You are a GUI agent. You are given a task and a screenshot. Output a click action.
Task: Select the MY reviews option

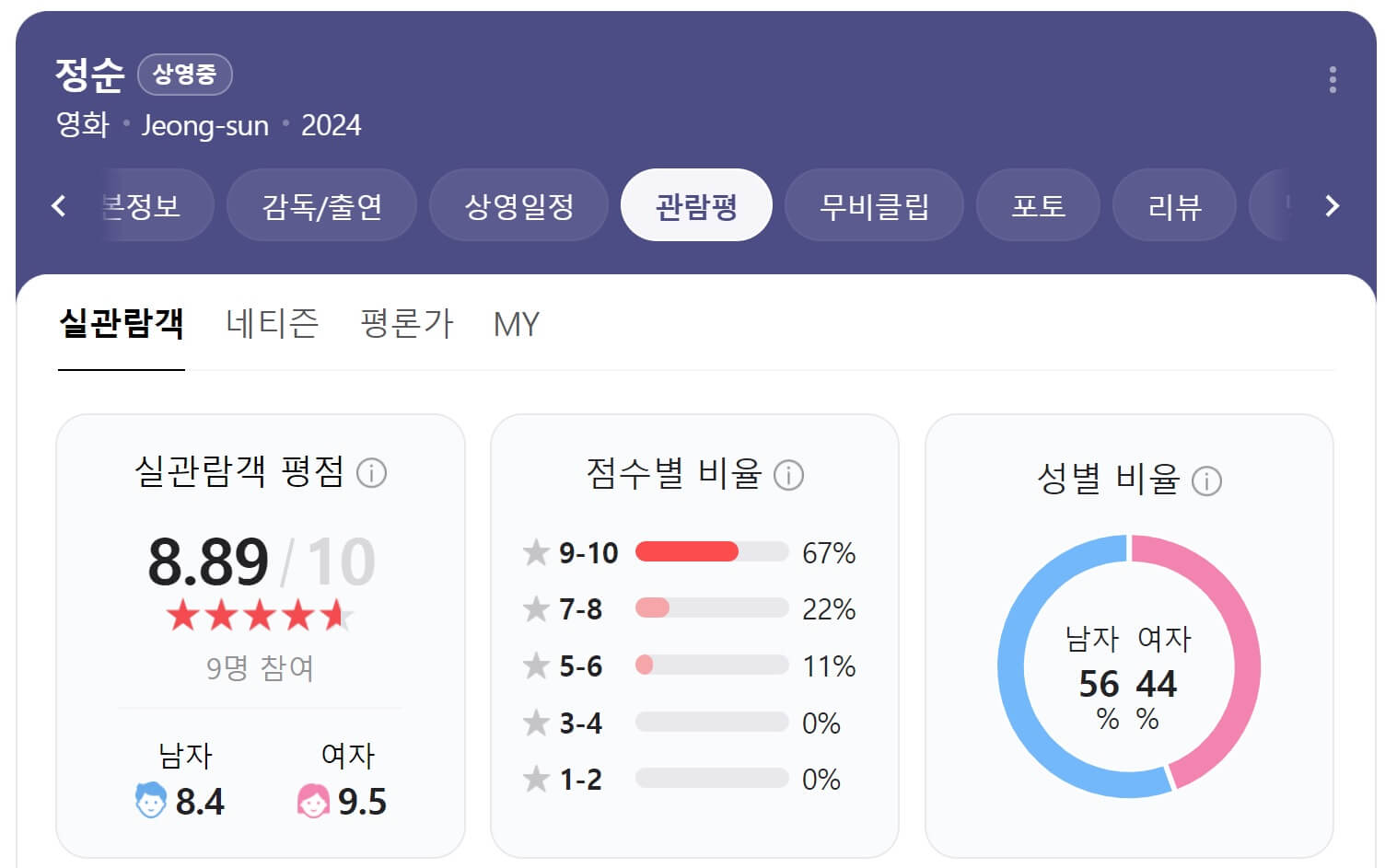click(517, 324)
